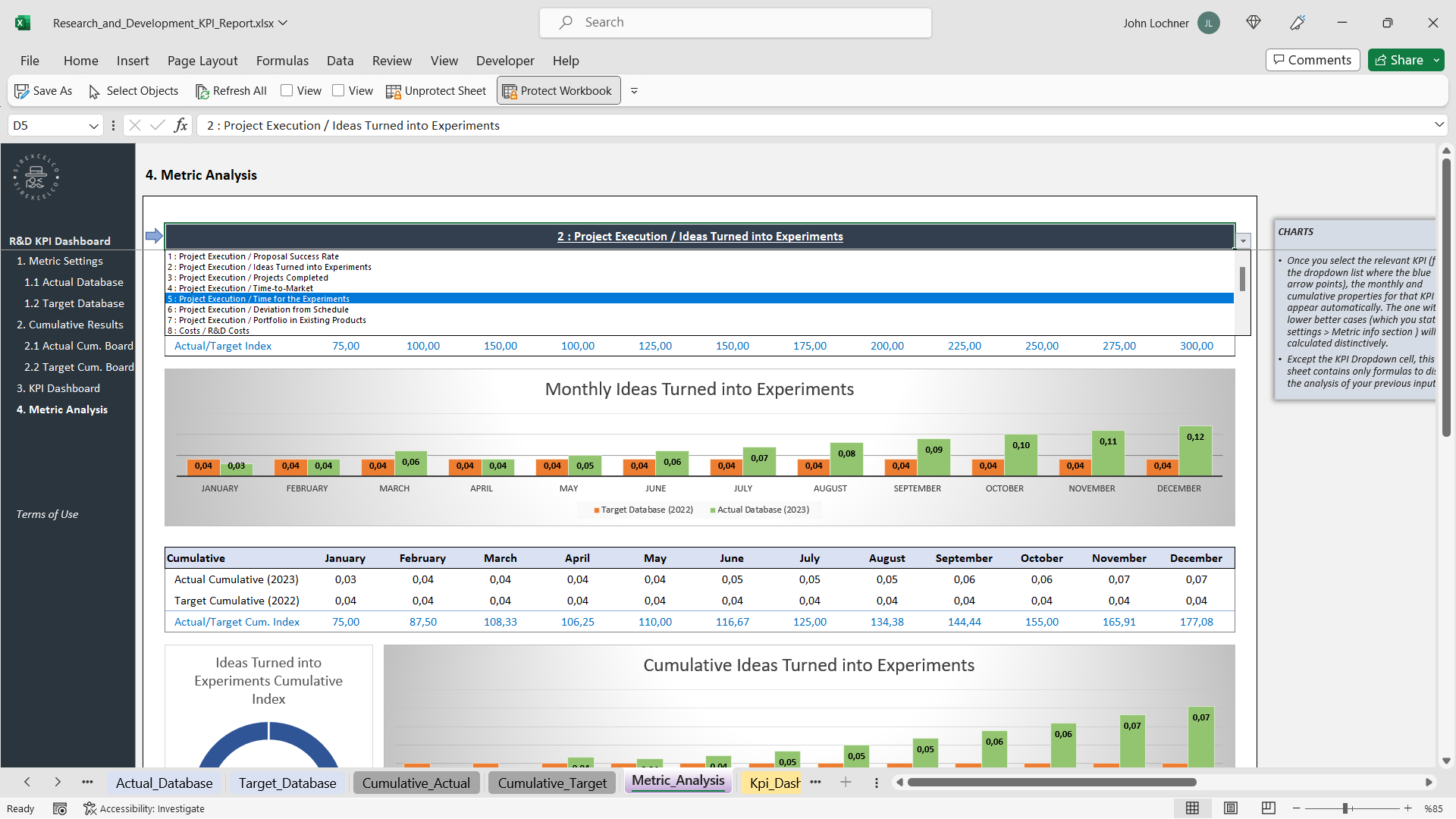Click the Protect Workbook icon
Image resolution: width=1456 pixels, height=819 pixels.
click(509, 90)
